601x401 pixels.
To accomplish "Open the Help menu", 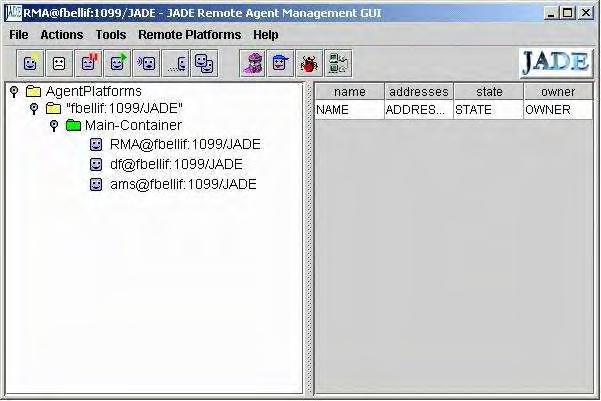I will coord(266,35).
